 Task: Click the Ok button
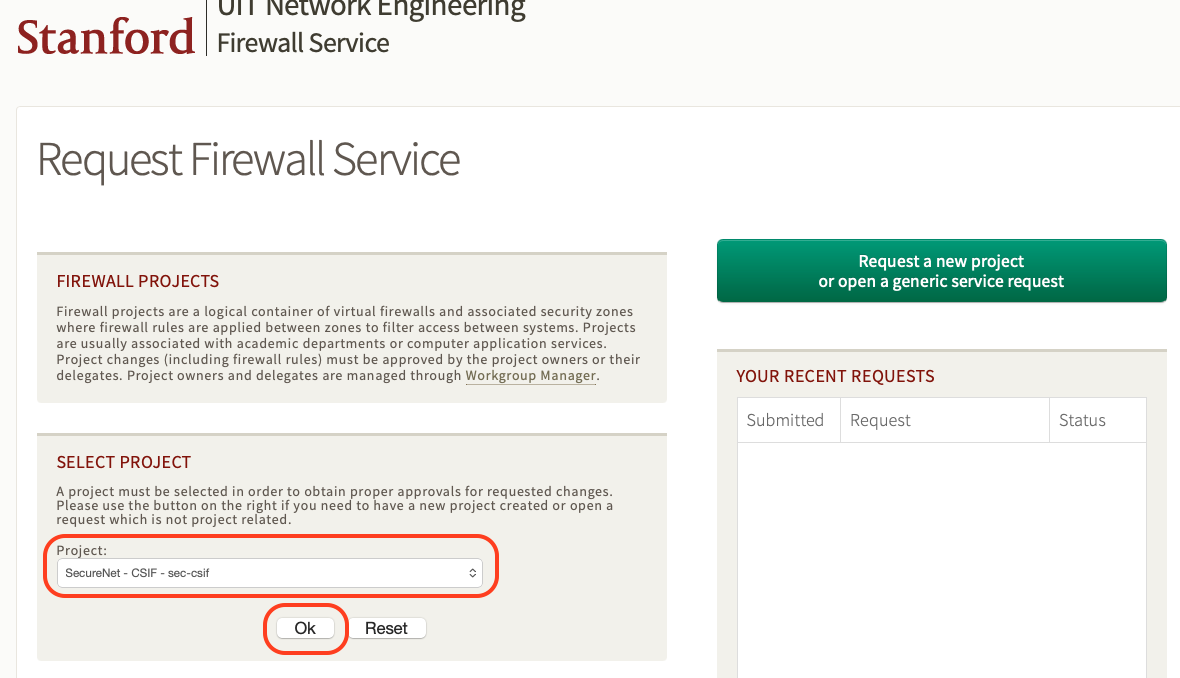[305, 628]
